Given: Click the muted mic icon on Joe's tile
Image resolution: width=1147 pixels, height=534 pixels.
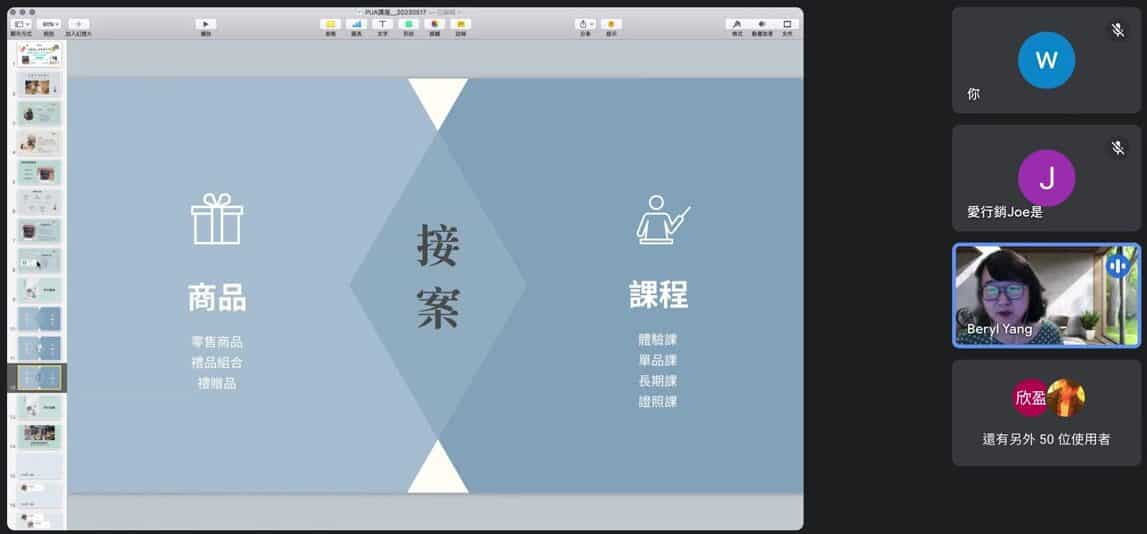Looking at the screenshot, I should coord(1118,148).
